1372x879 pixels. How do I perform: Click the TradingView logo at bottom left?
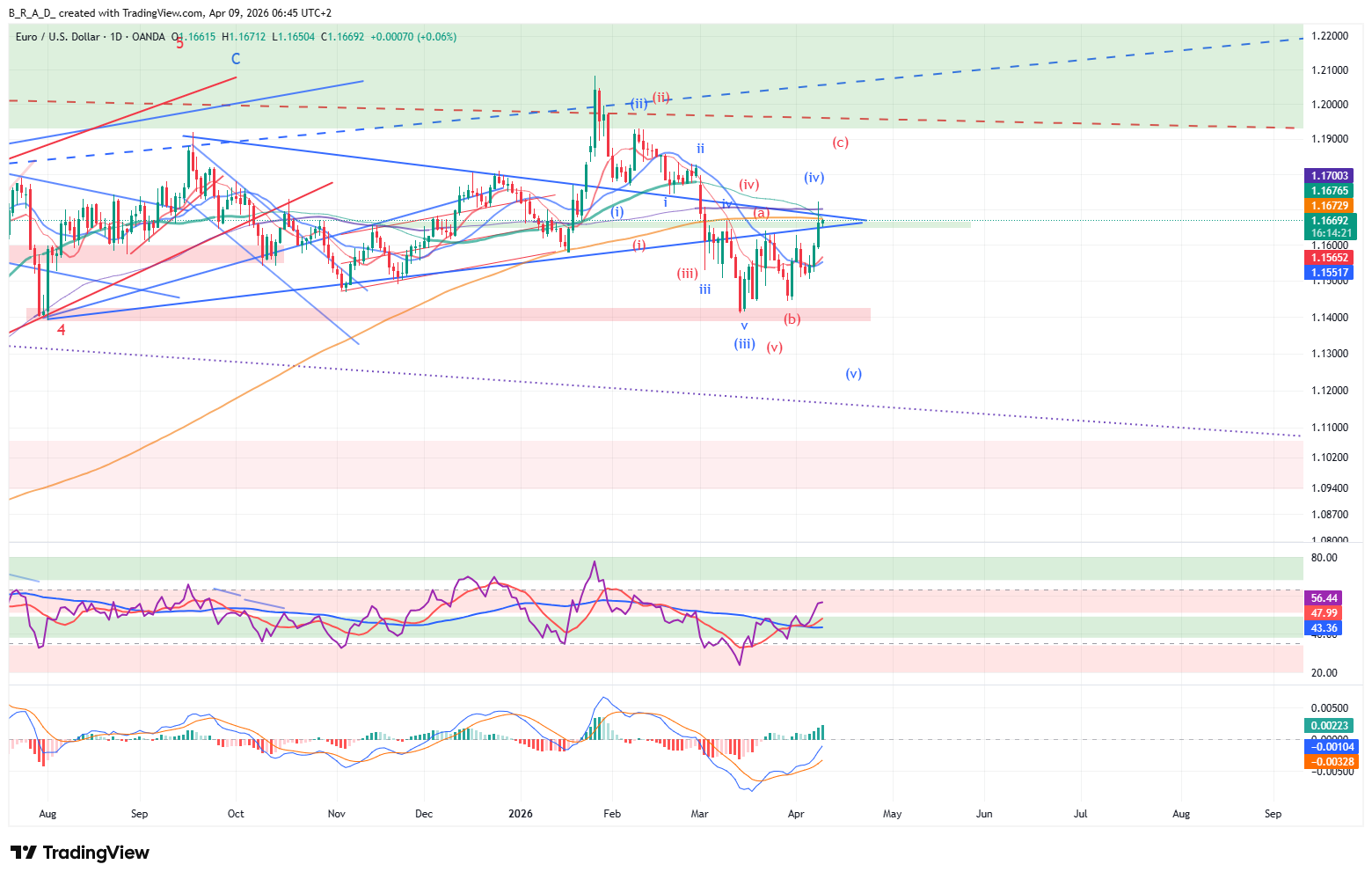pos(80,853)
